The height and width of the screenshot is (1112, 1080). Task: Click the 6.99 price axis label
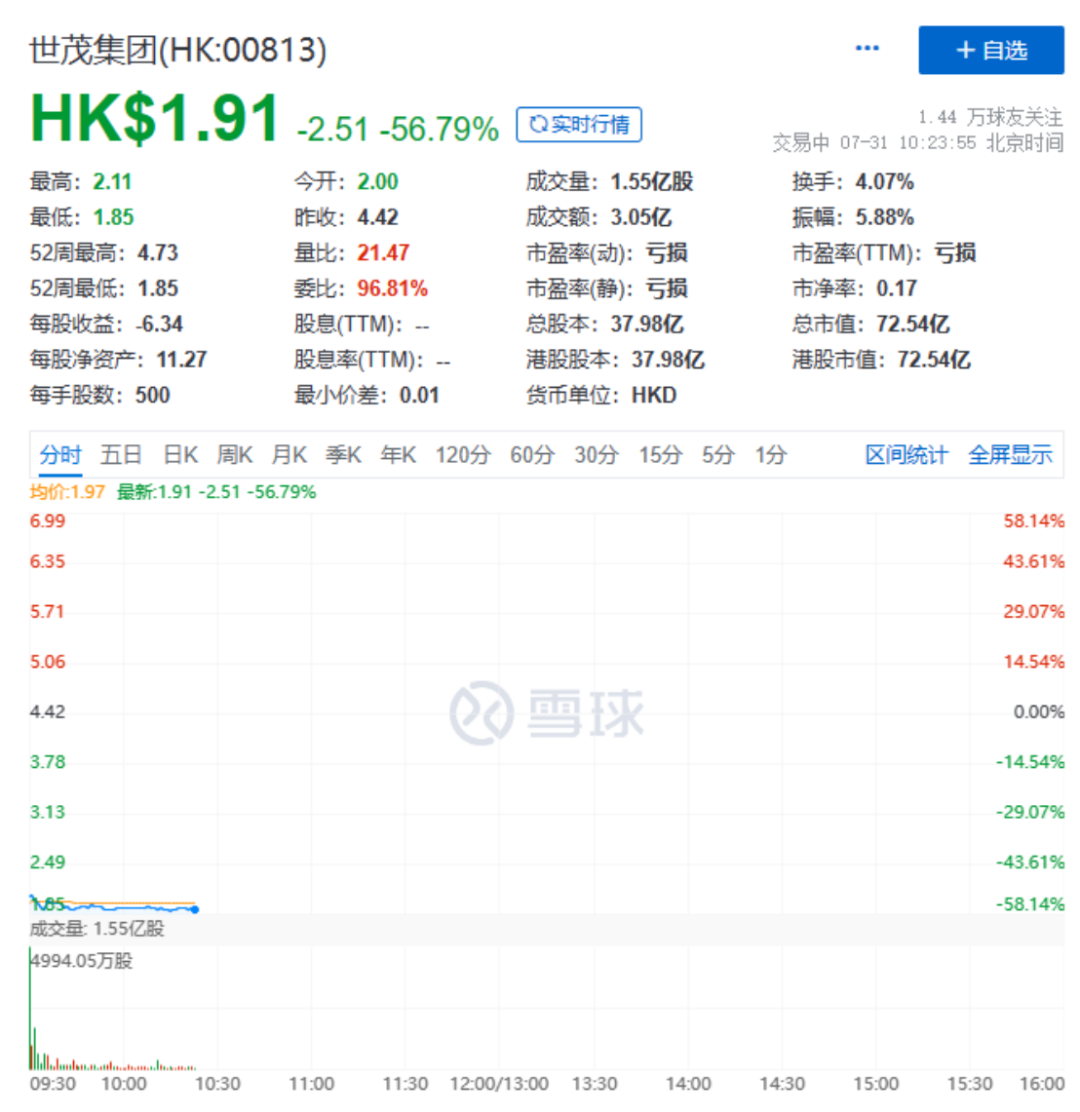point(48,521)
